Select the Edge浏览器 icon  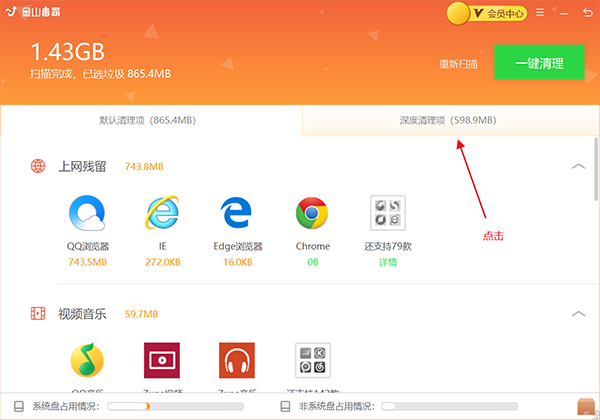(x=236, y=213)
